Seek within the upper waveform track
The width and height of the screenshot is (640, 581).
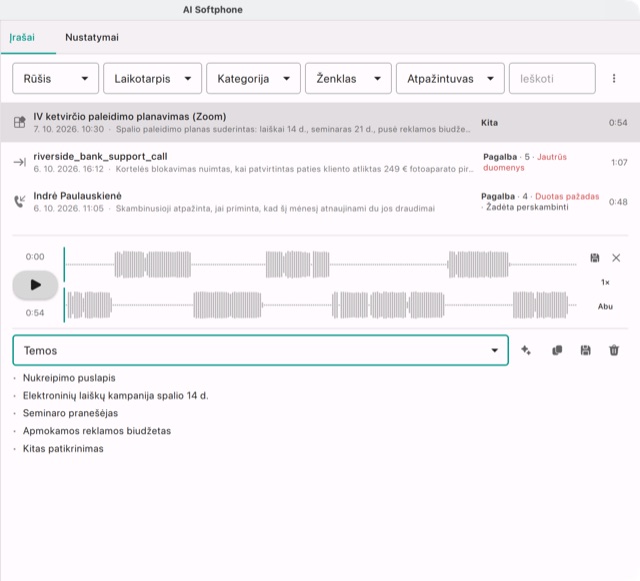(321, 265)
